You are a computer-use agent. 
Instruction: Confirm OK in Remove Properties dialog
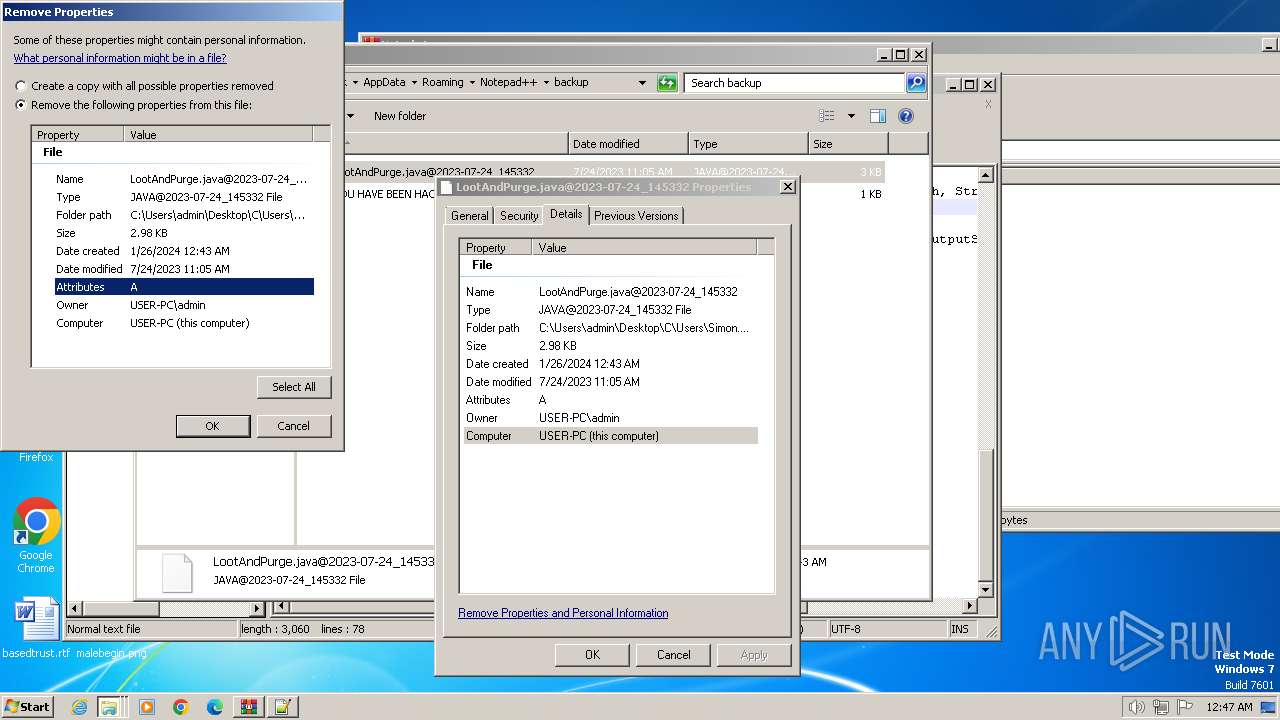coord(212,426)
